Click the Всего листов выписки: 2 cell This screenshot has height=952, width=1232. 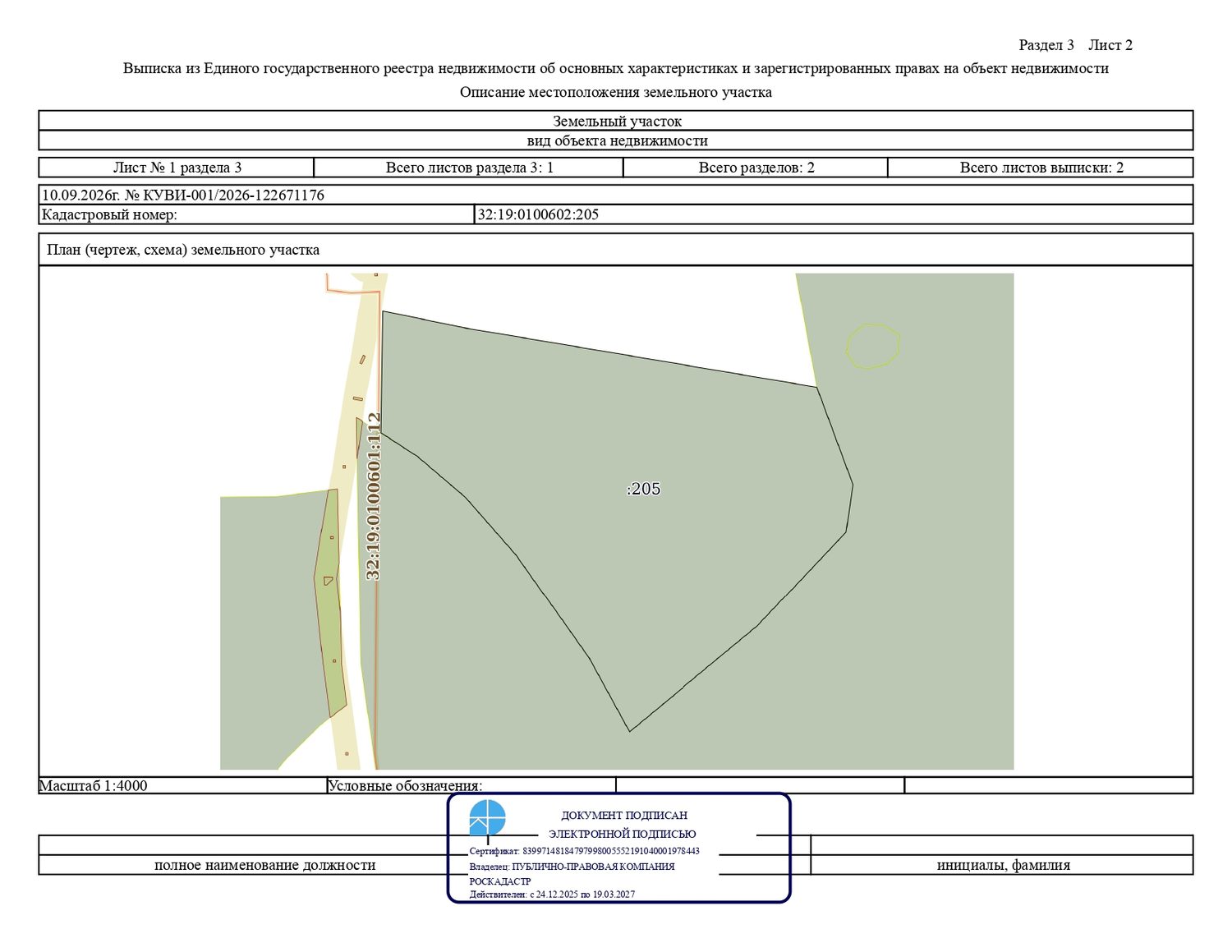coord(1041,168)
